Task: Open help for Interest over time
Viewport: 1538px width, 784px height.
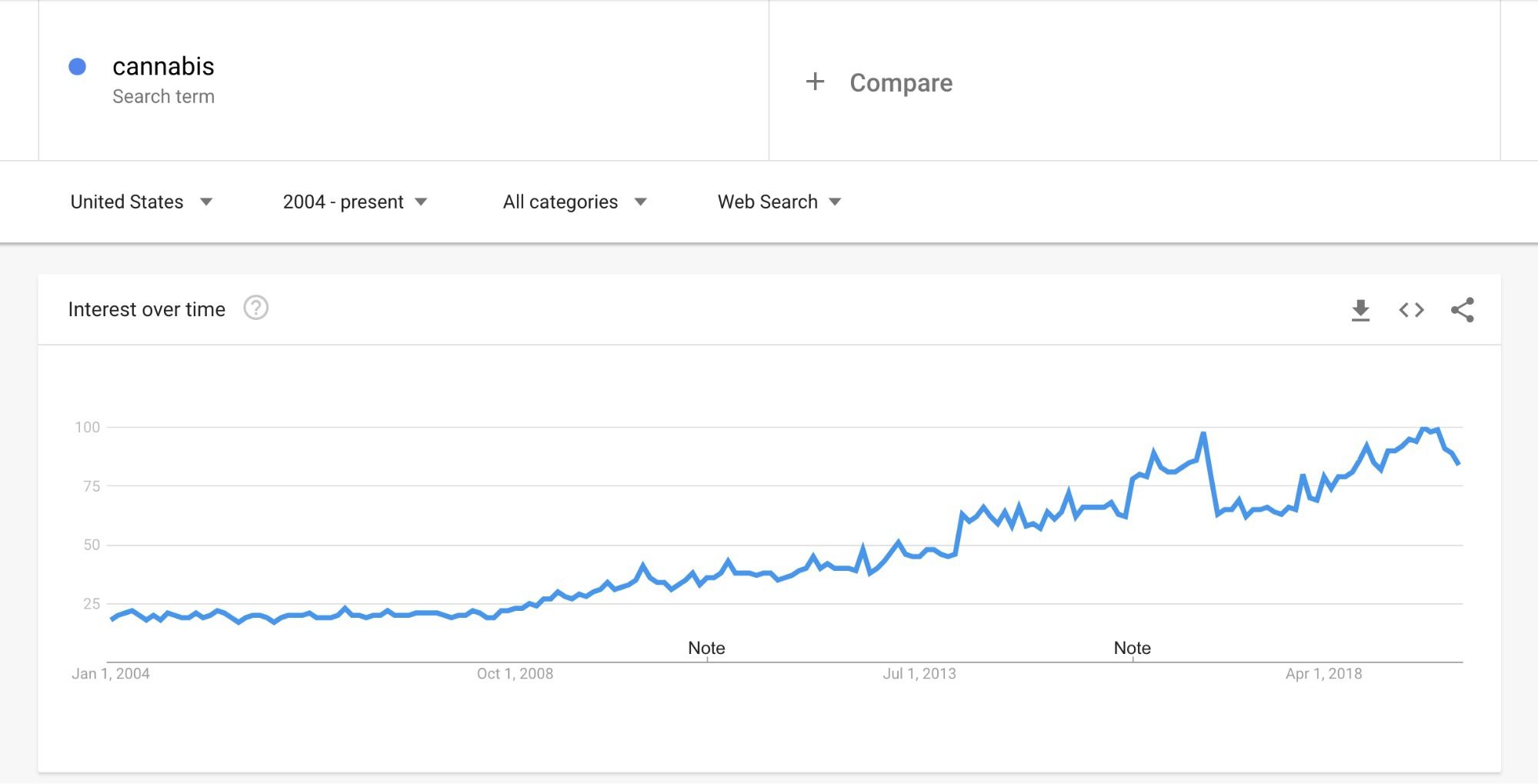Action: point(255,309)
